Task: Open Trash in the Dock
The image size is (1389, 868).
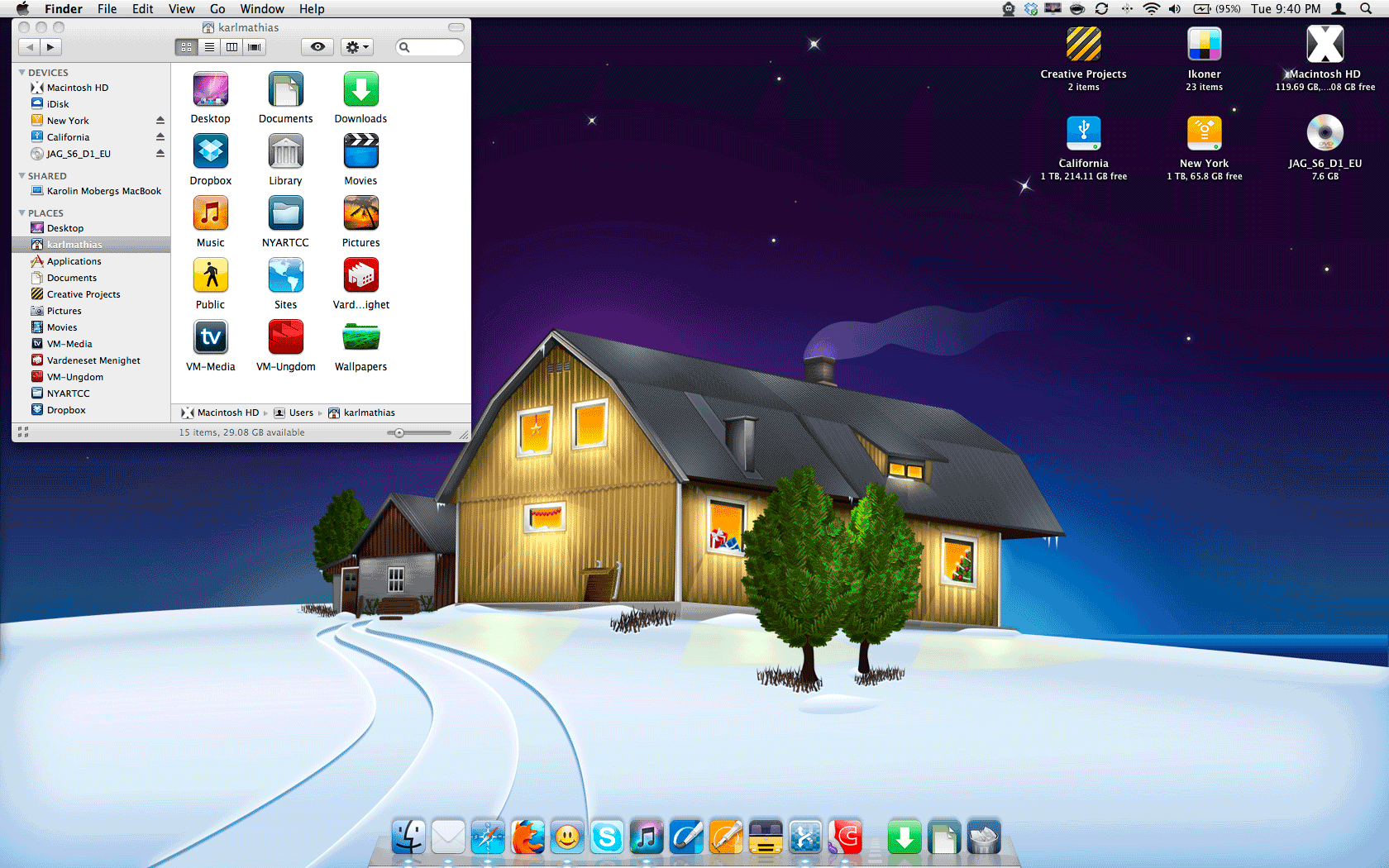Action: [x=984, y=837]
